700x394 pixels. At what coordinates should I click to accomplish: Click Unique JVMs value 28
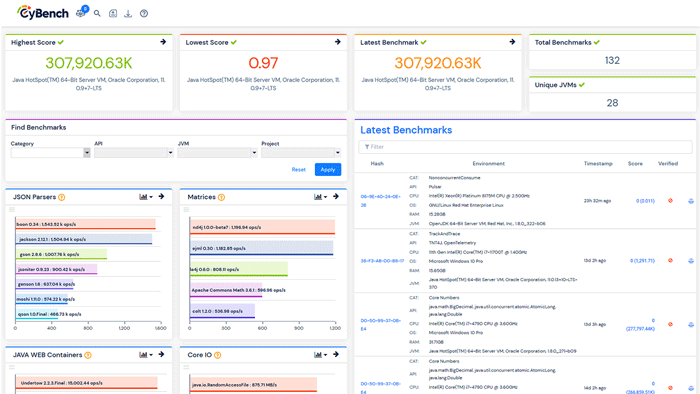click(612, 103)
